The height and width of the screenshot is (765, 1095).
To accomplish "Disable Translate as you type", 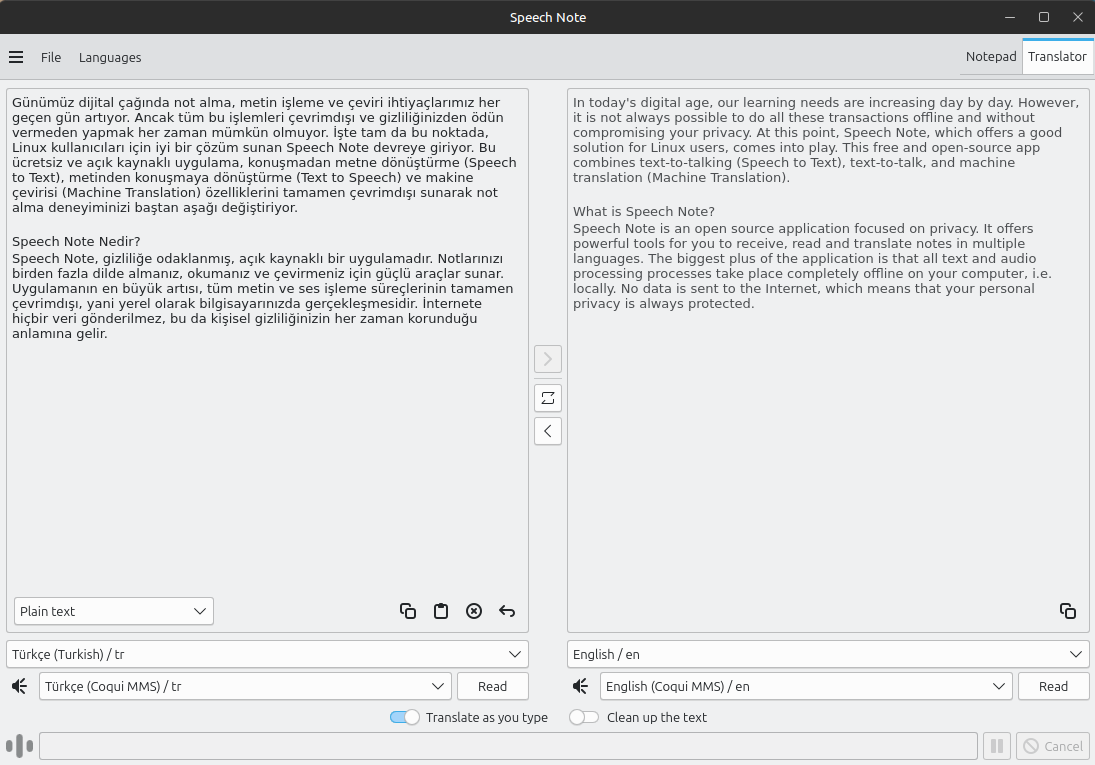I will pyautogui.click(x=405, y=717).
